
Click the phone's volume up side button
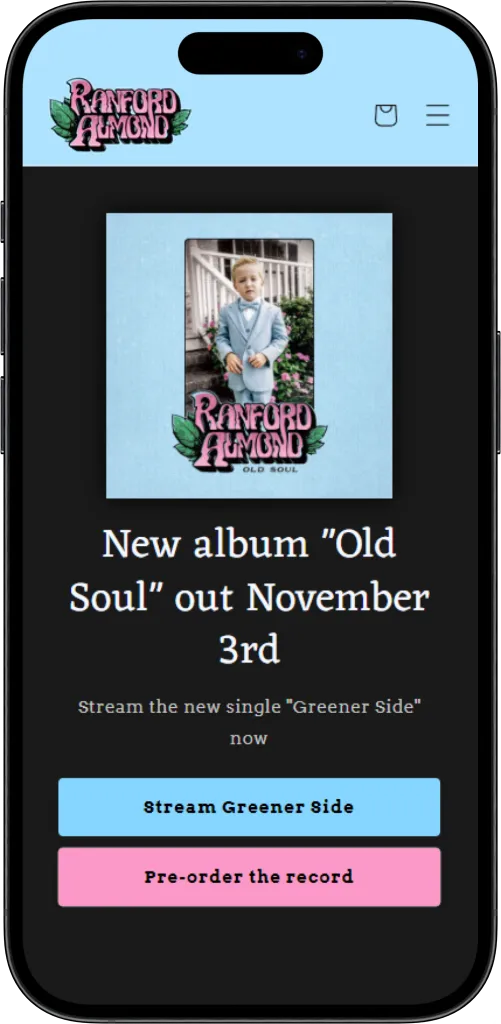pyautogui.click(x=3, y=315)
